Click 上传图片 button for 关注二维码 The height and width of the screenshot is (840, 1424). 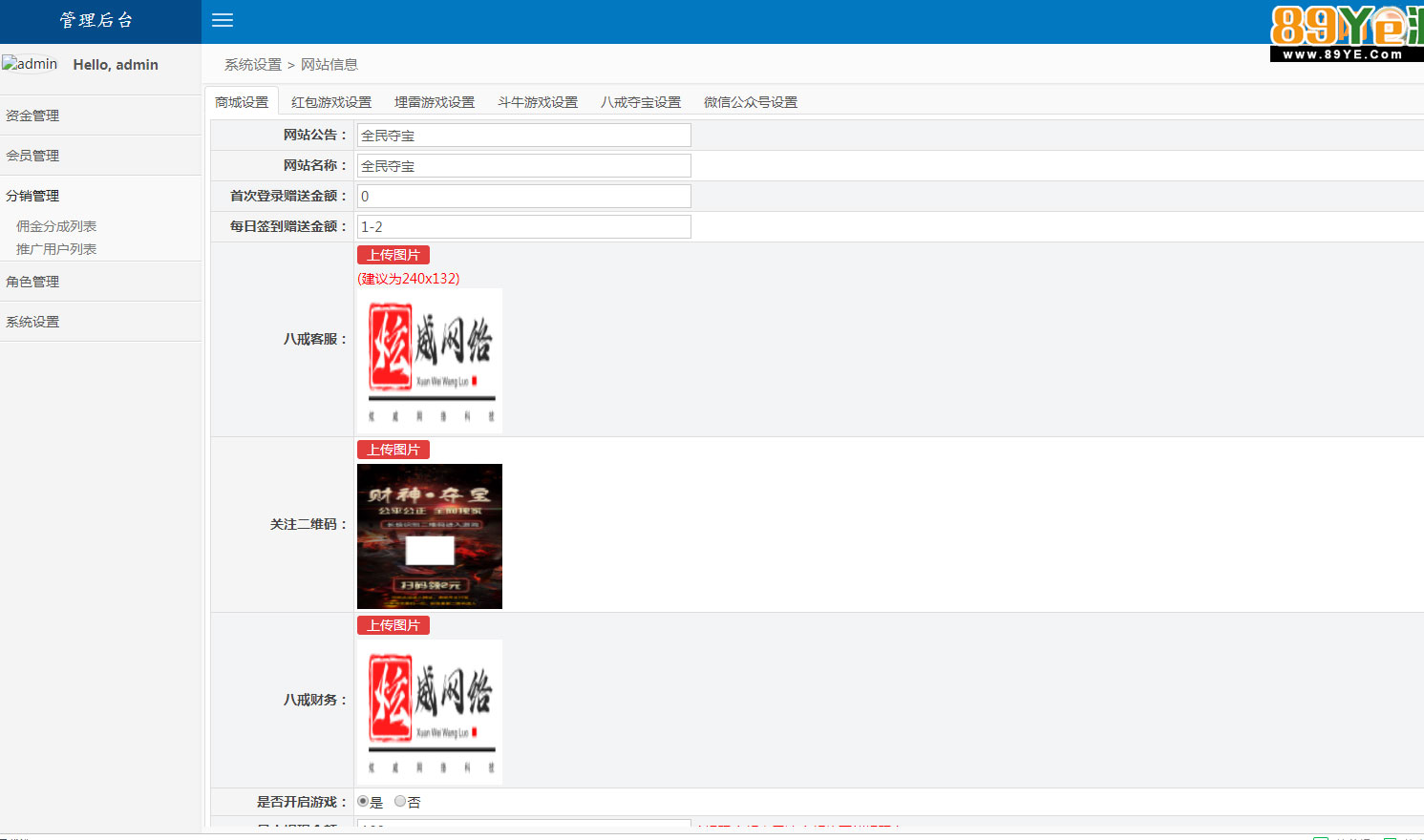(393, 450)
